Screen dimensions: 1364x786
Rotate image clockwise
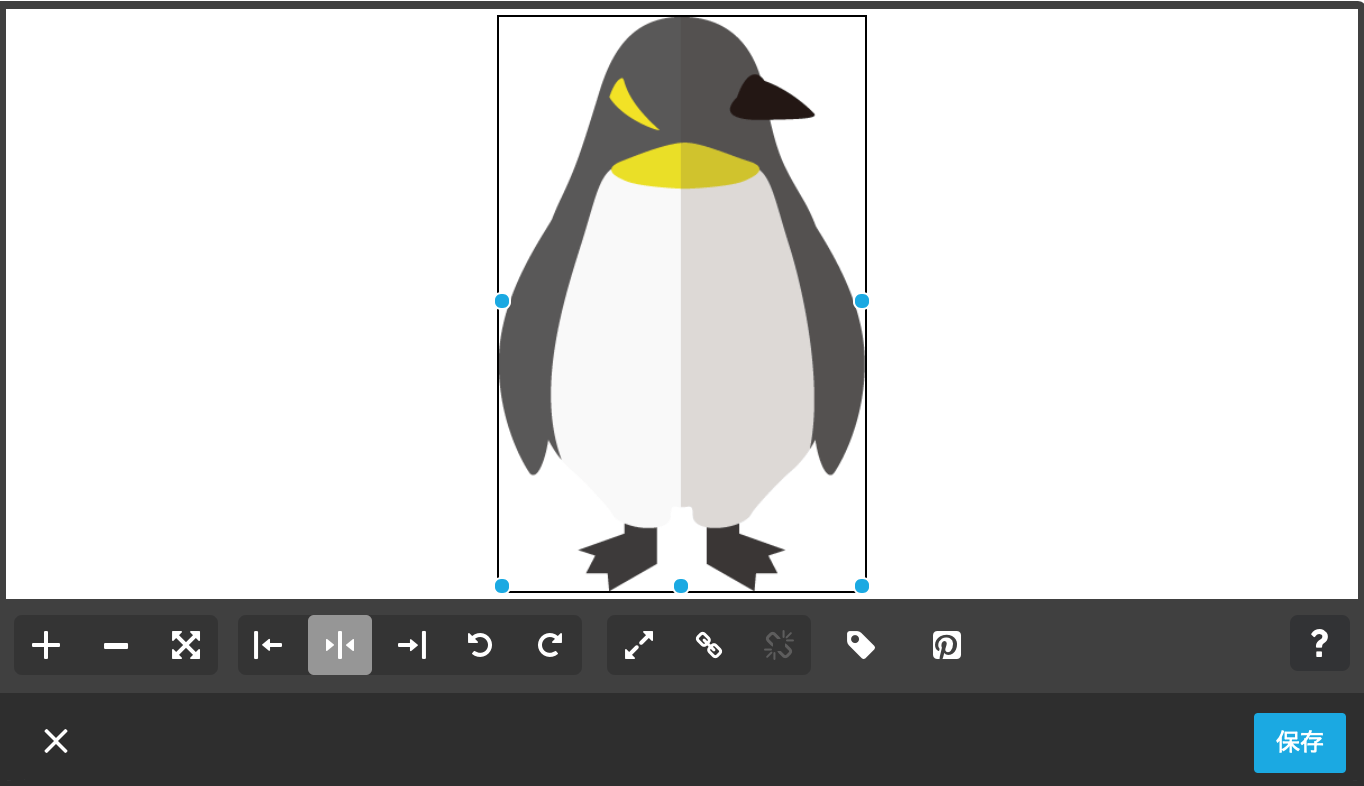click(x=549, y=645)
